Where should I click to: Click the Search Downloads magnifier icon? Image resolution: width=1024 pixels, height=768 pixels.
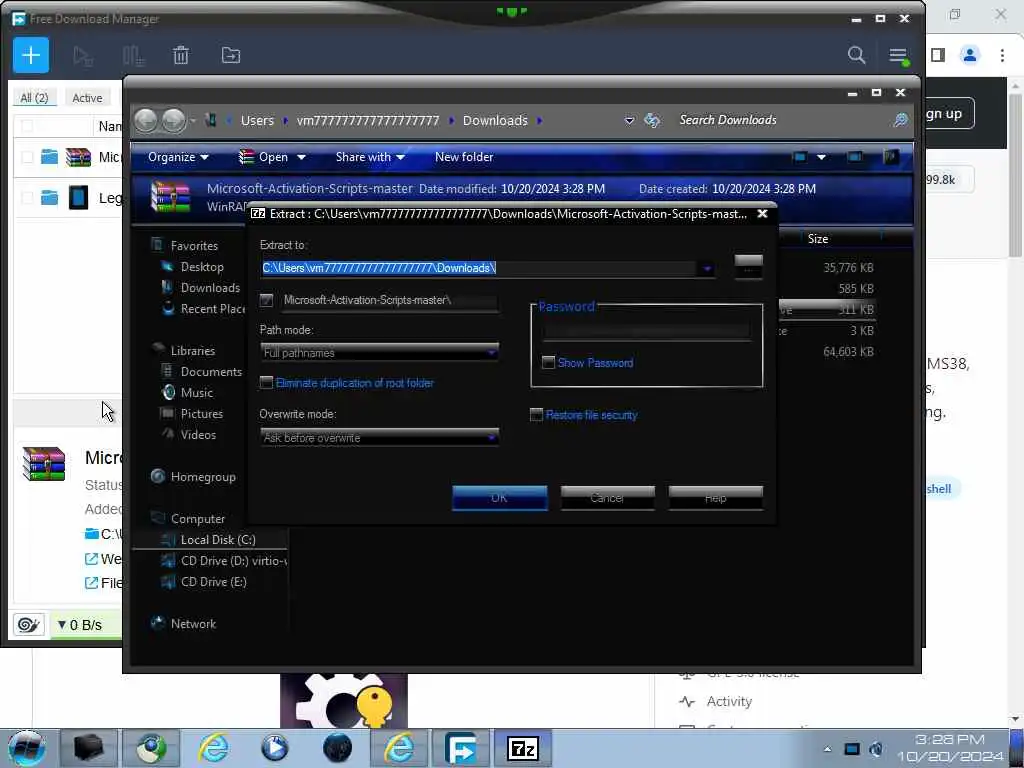click(x=901, y=120)
